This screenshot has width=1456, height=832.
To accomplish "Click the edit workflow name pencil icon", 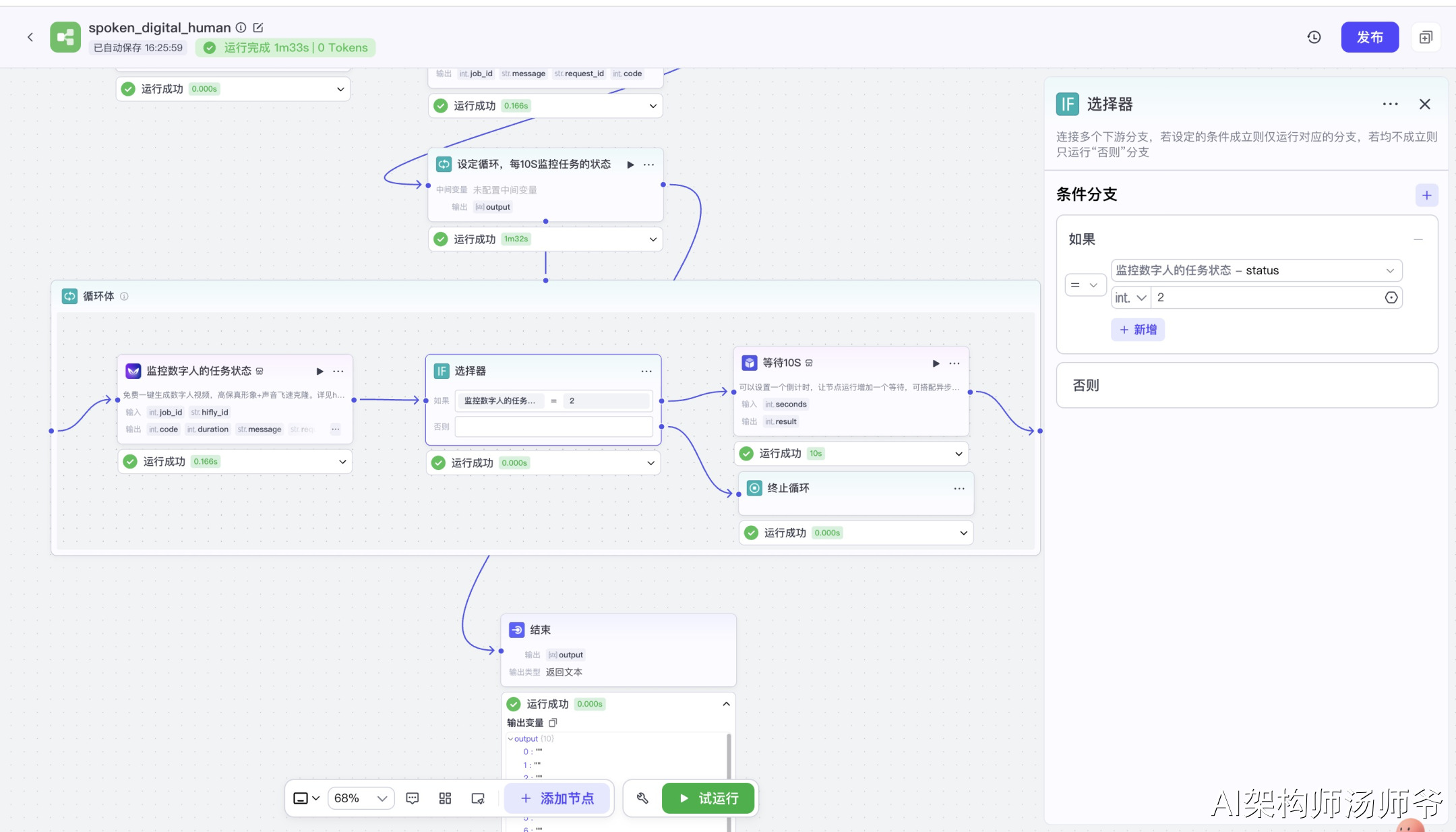I will click(258, 28).
